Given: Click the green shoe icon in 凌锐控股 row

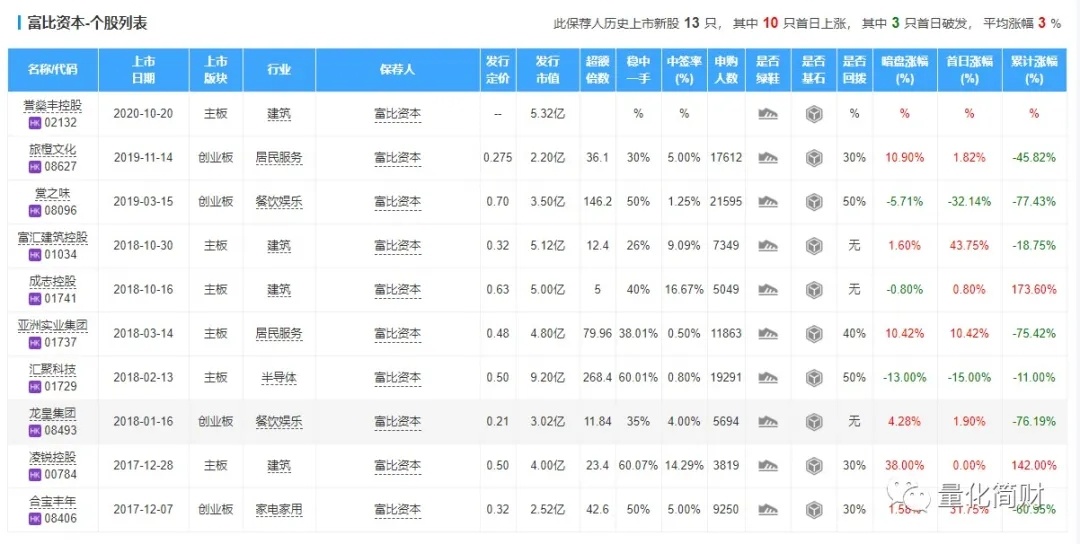Looking at the screenshot, I should click(768, 465).
